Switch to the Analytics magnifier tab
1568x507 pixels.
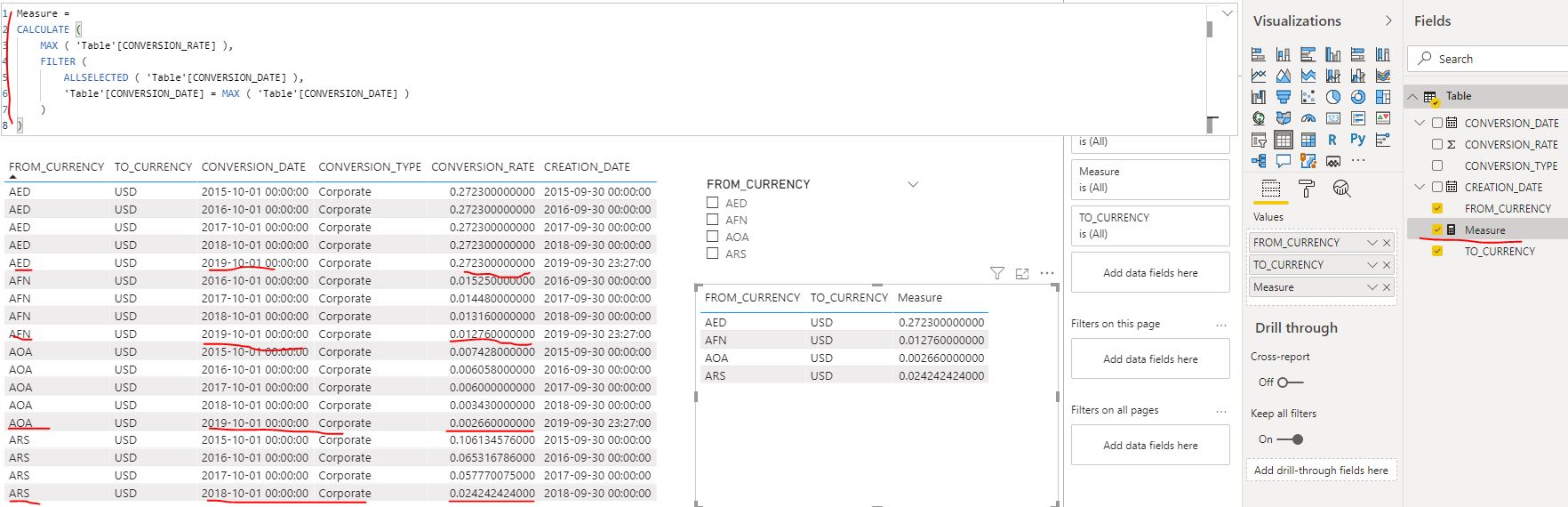coord(1341,189)
